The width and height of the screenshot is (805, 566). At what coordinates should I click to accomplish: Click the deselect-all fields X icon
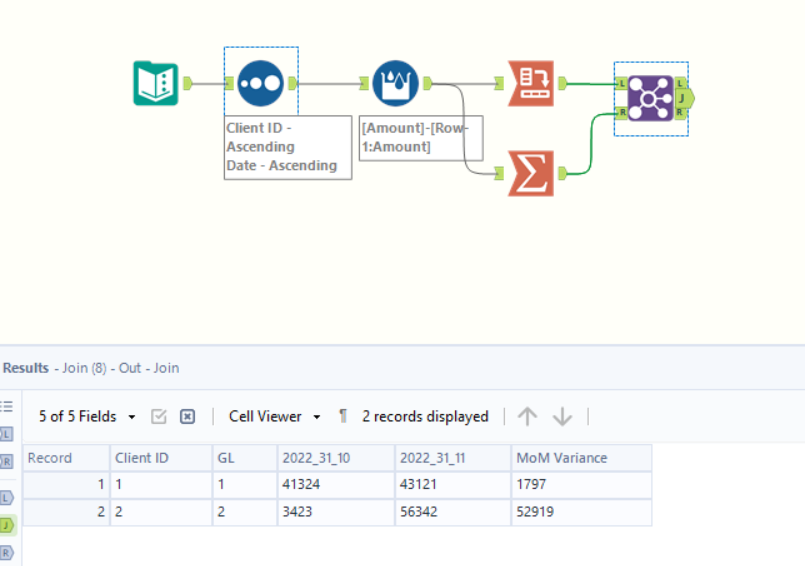pos(187,417)
